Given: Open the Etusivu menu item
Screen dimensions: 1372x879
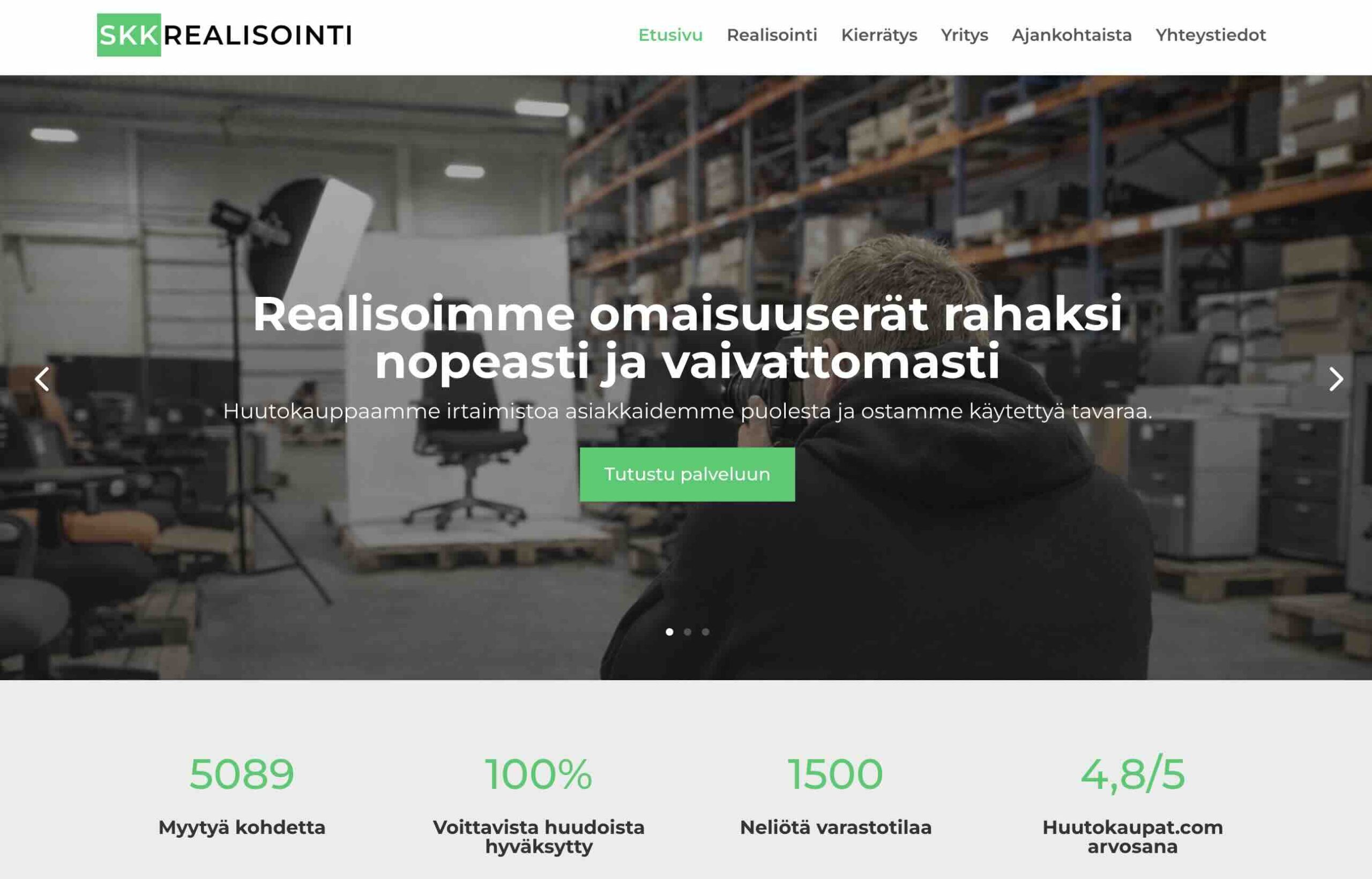Looking at the screenshot, I should (670, 35).
